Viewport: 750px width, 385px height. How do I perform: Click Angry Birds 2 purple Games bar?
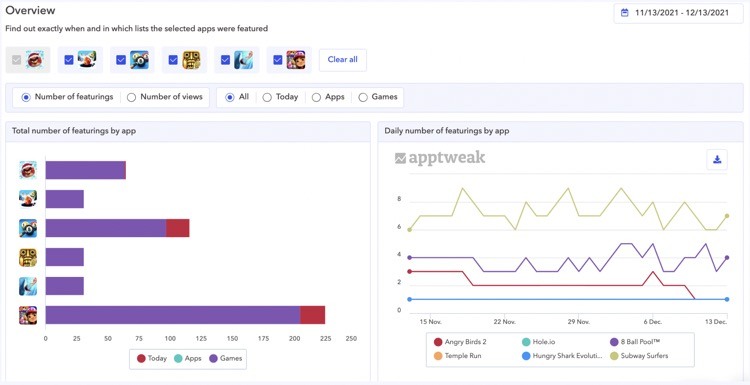[x=86, y=170]
